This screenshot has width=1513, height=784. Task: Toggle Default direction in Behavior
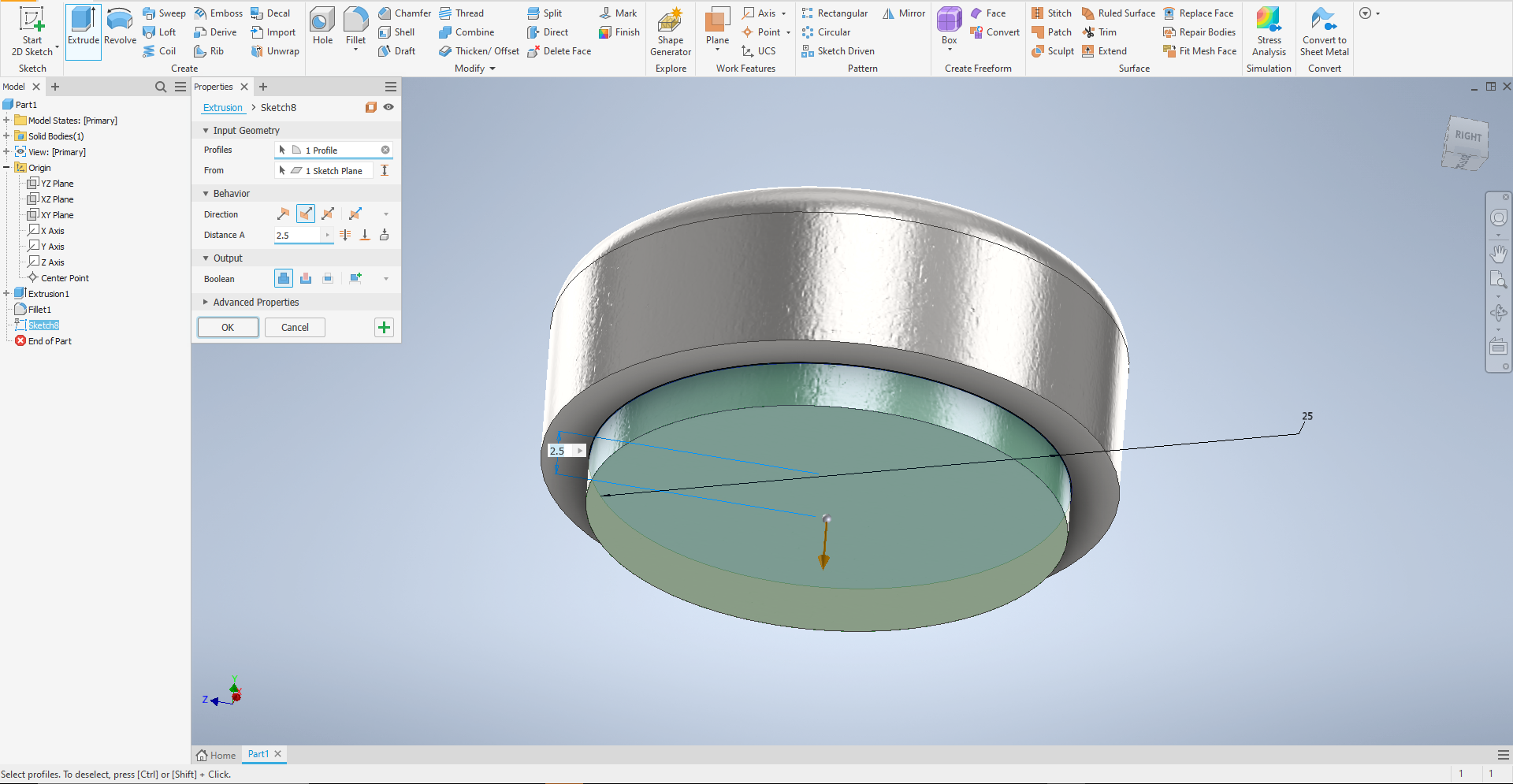pyautogui.click(x=283, y=214)
